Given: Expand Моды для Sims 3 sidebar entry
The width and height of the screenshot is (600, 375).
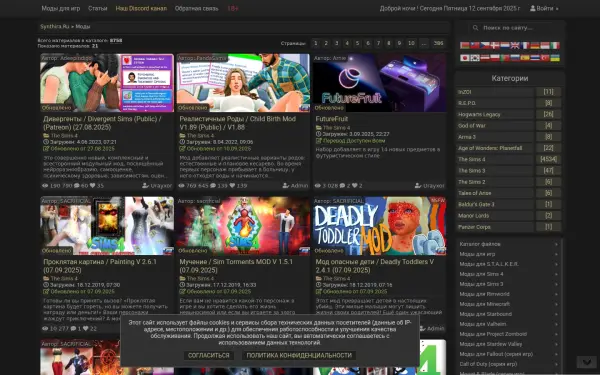Looking at the screenshot, I should 509,284.
